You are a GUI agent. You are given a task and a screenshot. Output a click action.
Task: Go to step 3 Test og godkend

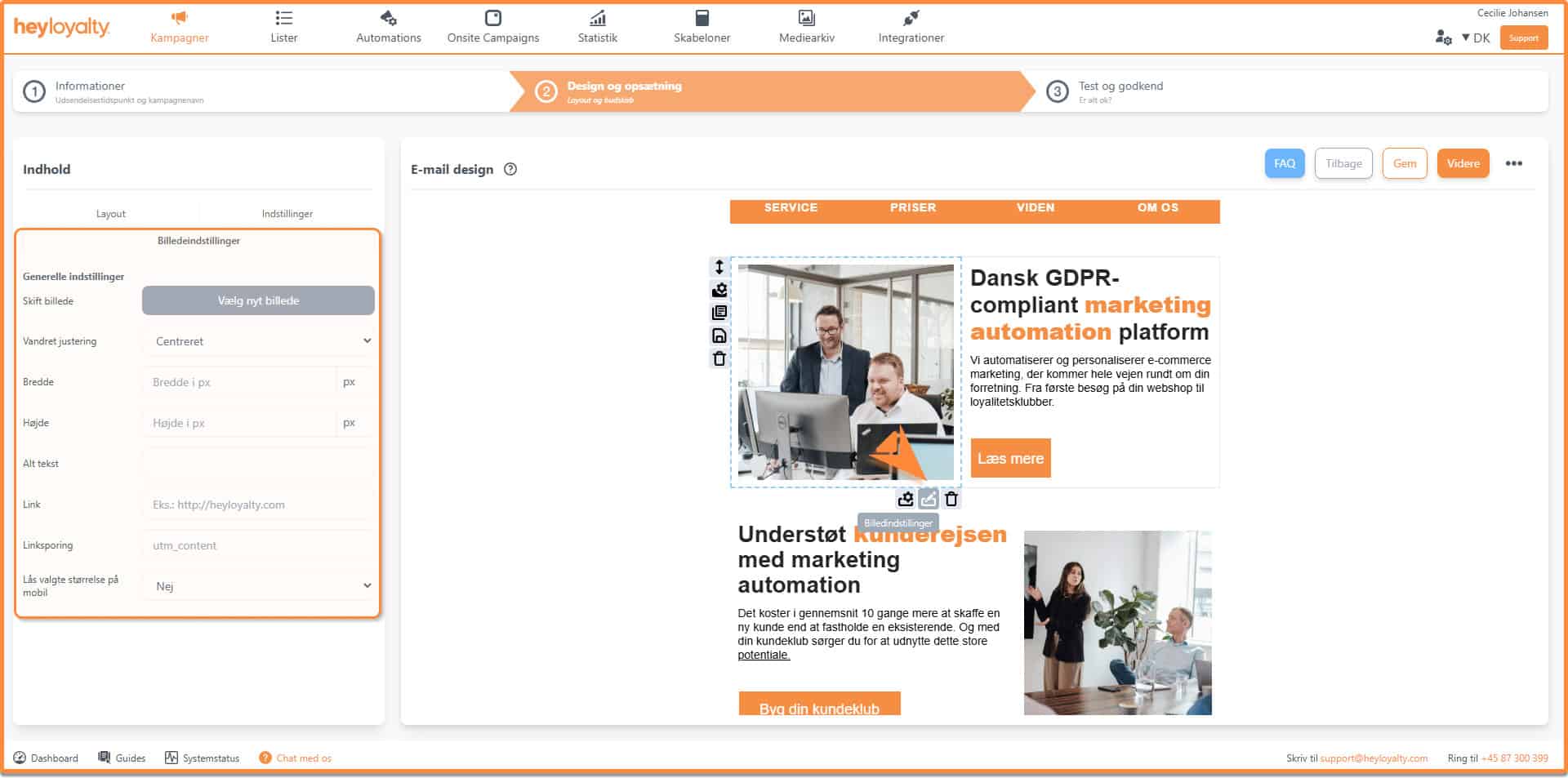point(1120,91)
